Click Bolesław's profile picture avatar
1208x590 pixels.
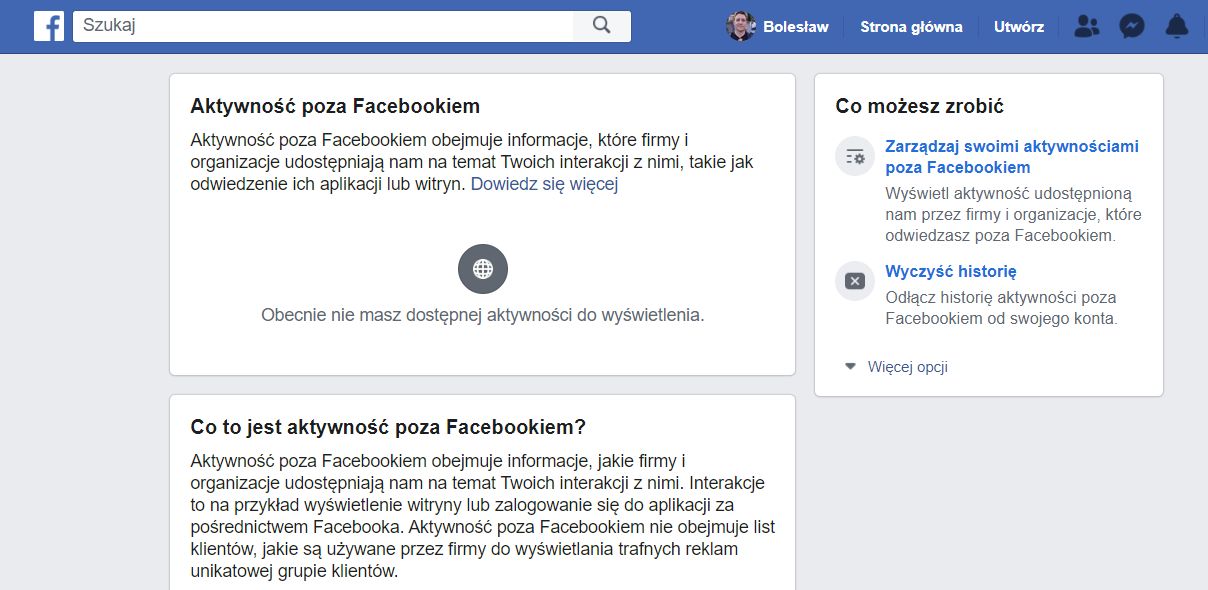coord(741,27)
